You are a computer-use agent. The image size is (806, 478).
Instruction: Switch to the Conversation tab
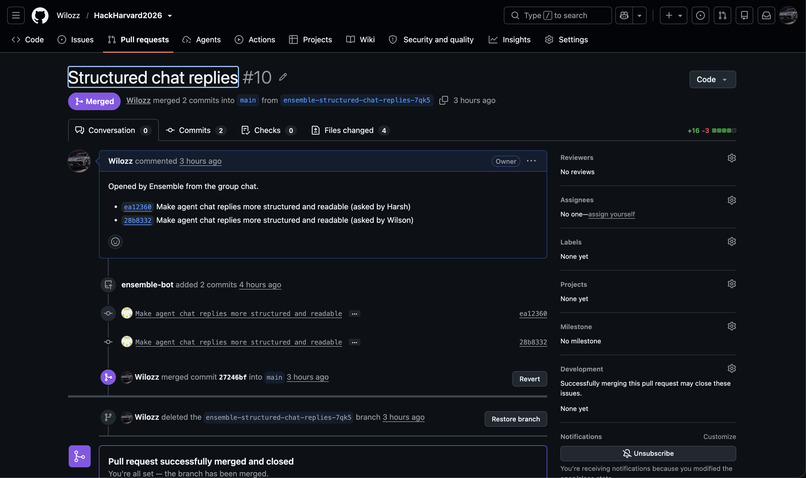[x=113, y=131]
